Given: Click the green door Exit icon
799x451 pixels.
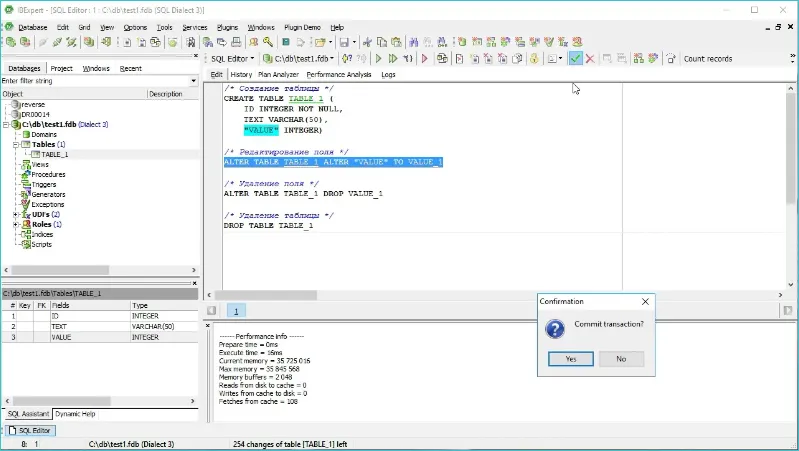Looking at the screenshot, I should click(x=106, y=42).
